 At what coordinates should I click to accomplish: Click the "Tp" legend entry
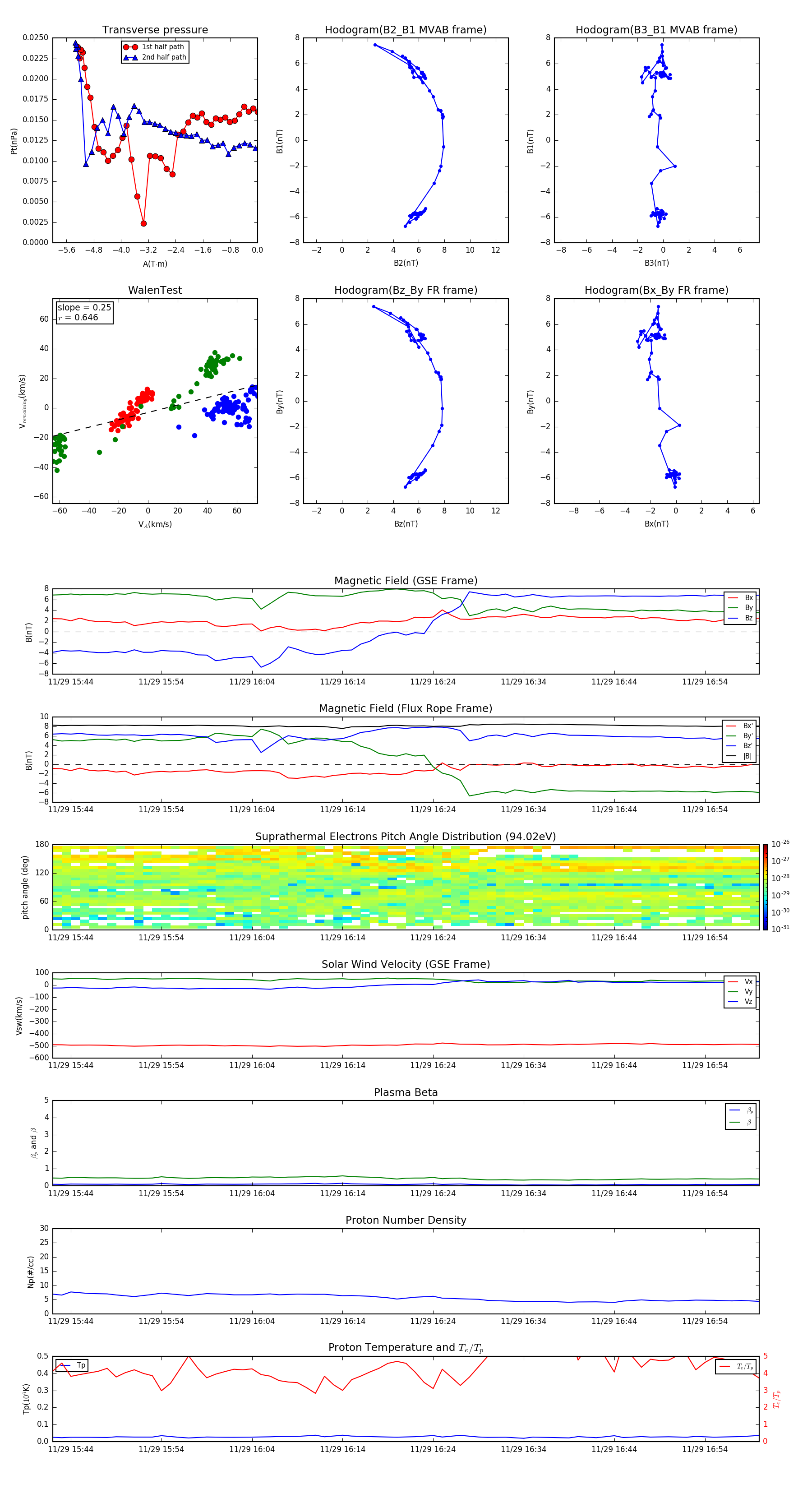[72, 1366]
